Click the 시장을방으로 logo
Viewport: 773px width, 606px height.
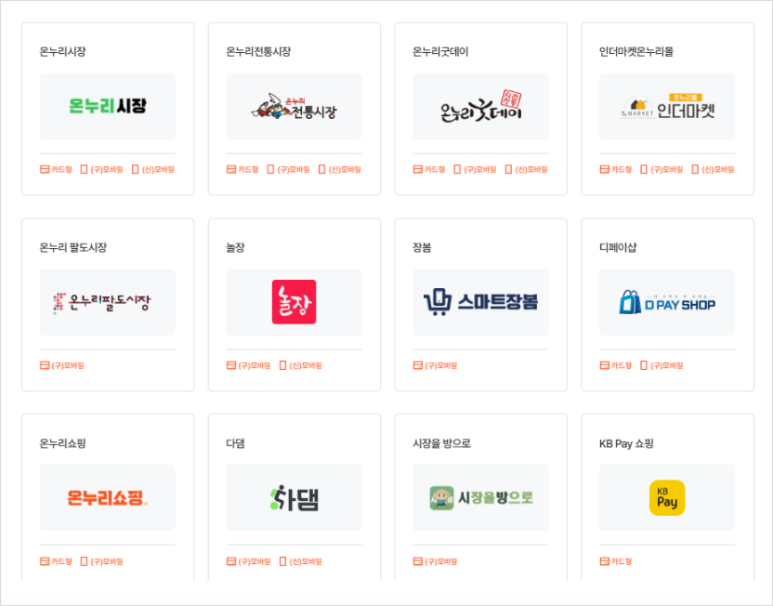481,498
